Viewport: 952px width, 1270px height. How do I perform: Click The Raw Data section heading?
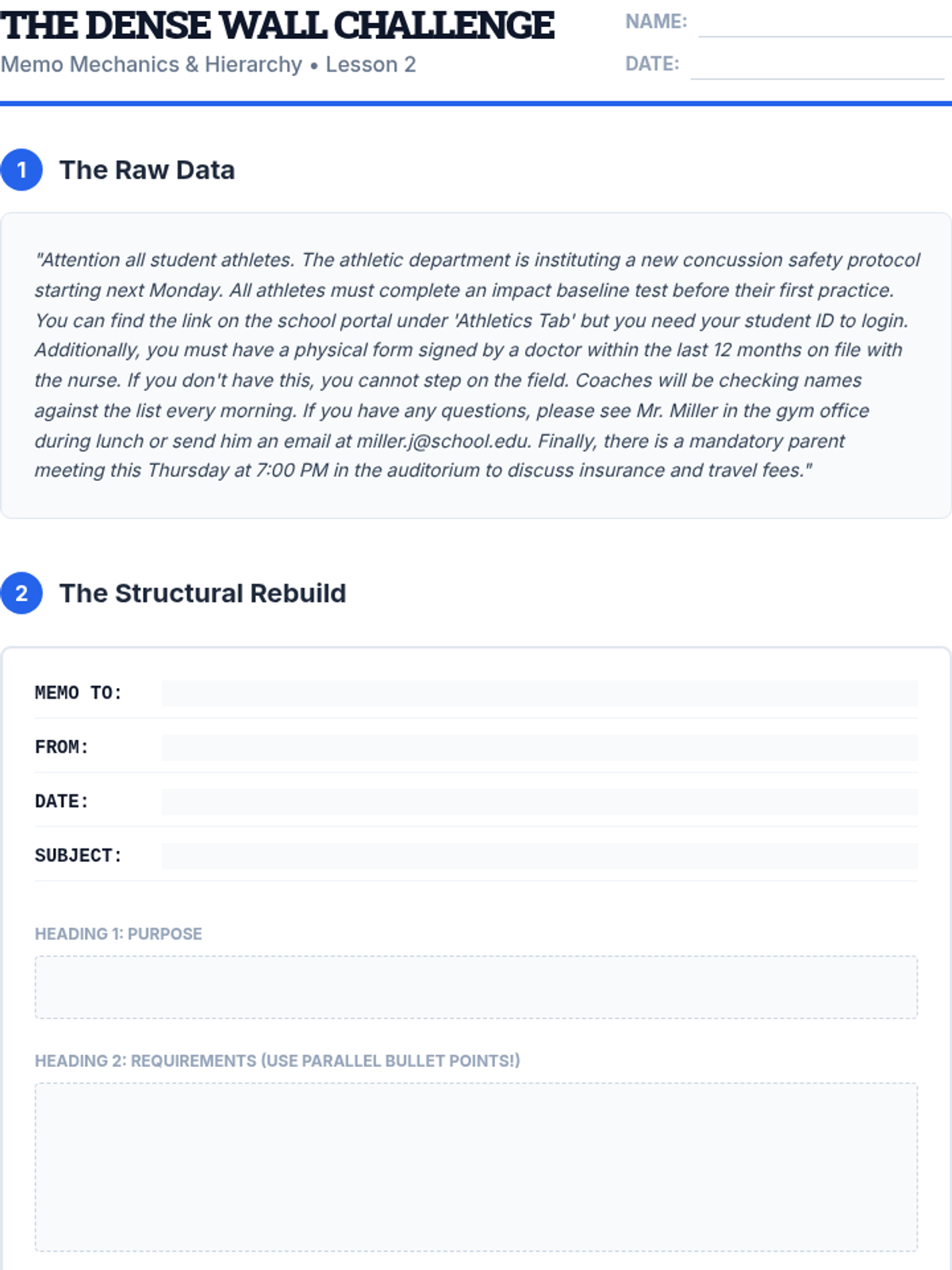[147, 170]
